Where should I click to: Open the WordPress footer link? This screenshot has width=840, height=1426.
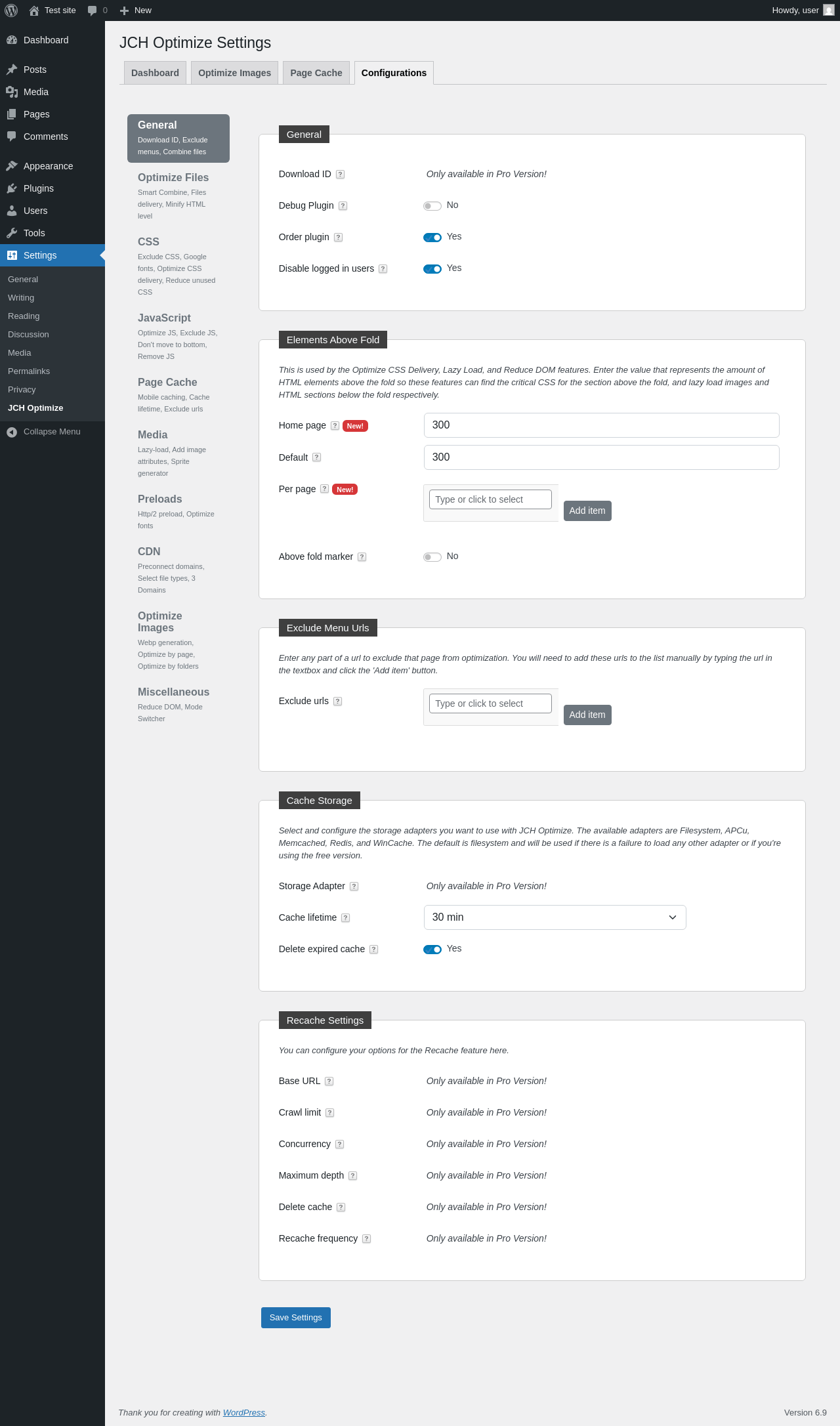(x=244, y=1413)
